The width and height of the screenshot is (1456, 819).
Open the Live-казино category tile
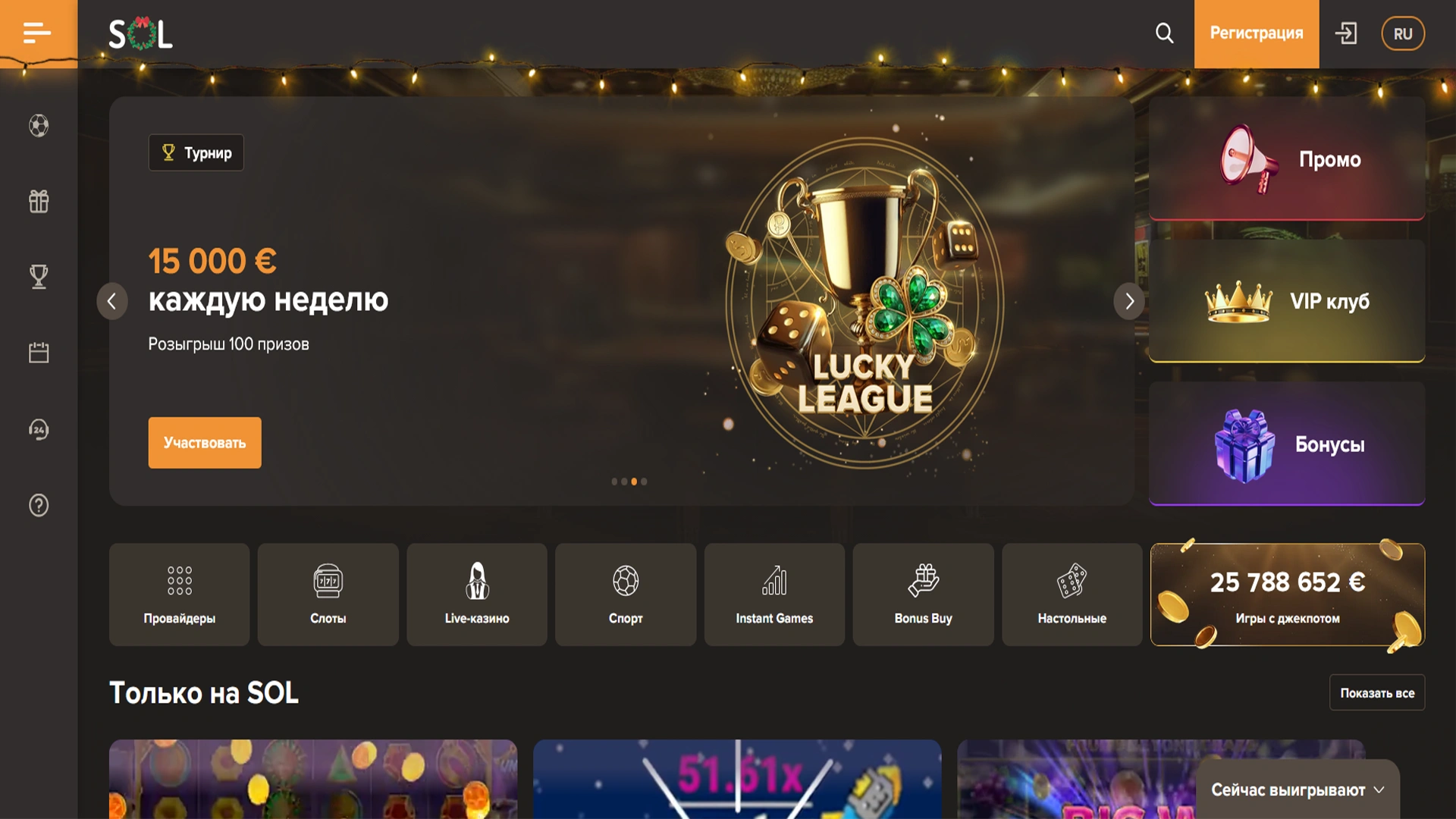[x=477, y=595]
